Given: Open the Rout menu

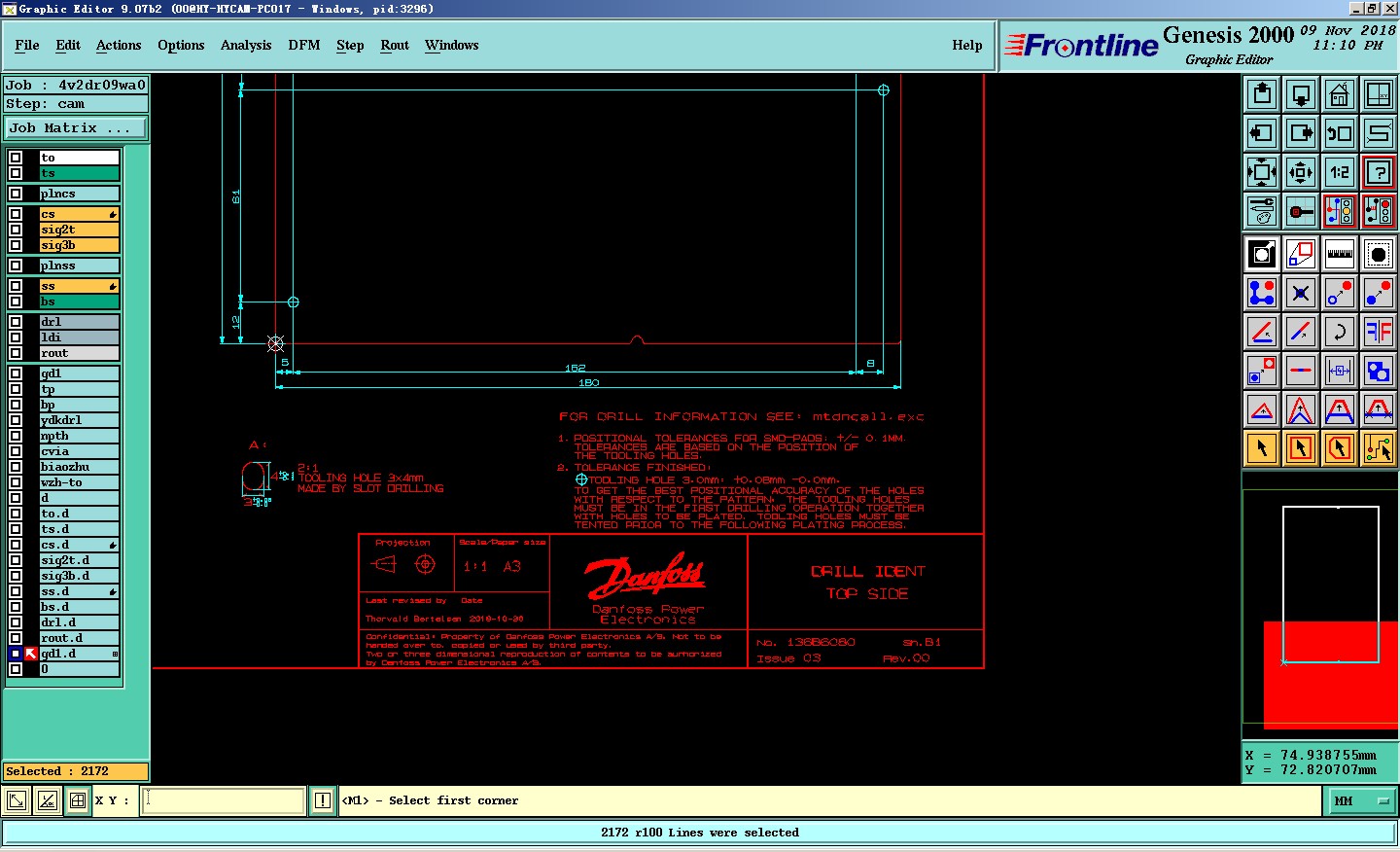Looking at the screenshot, I should pyautogui.click(x=395, y=45).
